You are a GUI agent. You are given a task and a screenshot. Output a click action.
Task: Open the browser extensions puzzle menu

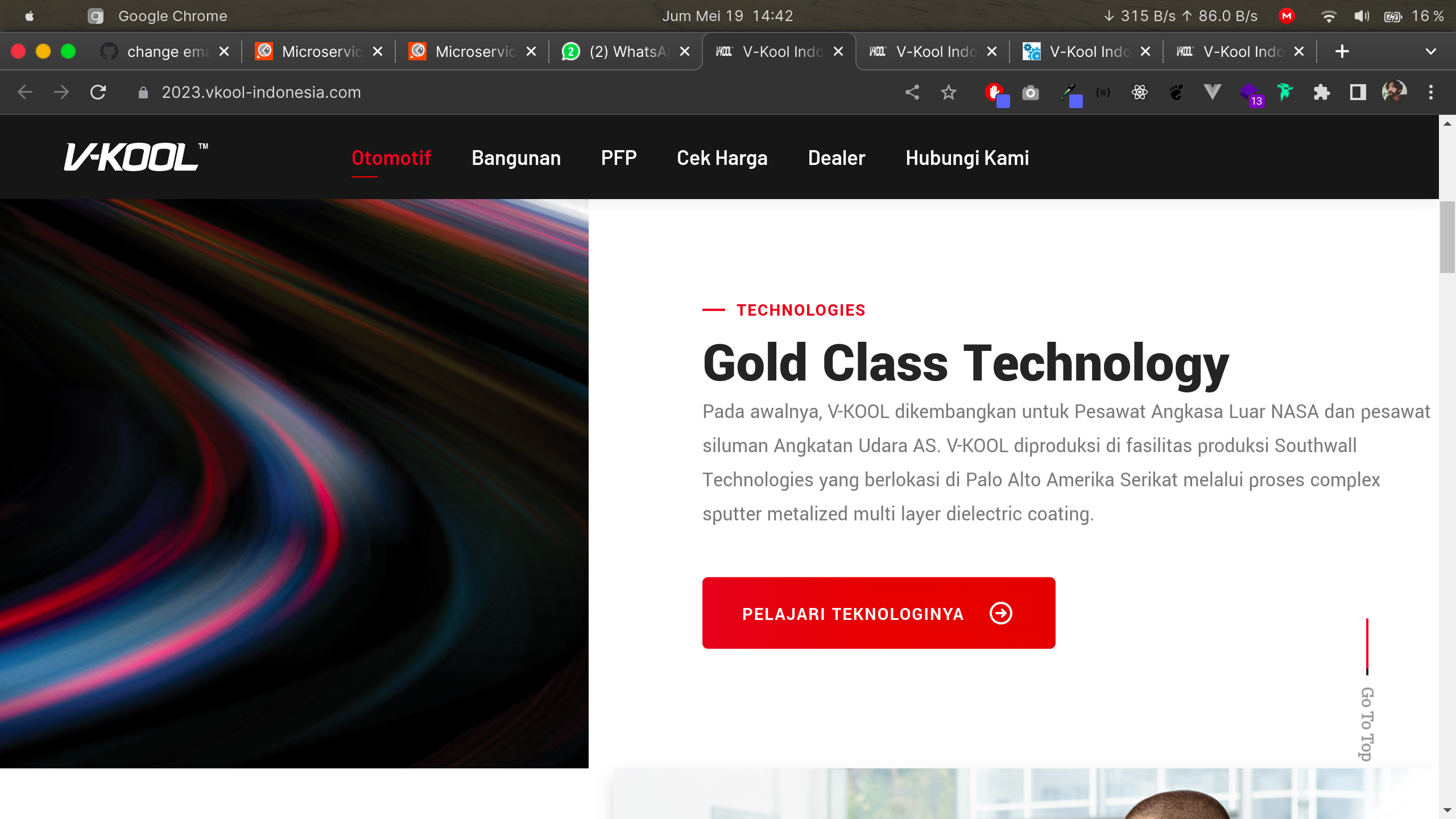(x=1322, y=92)
